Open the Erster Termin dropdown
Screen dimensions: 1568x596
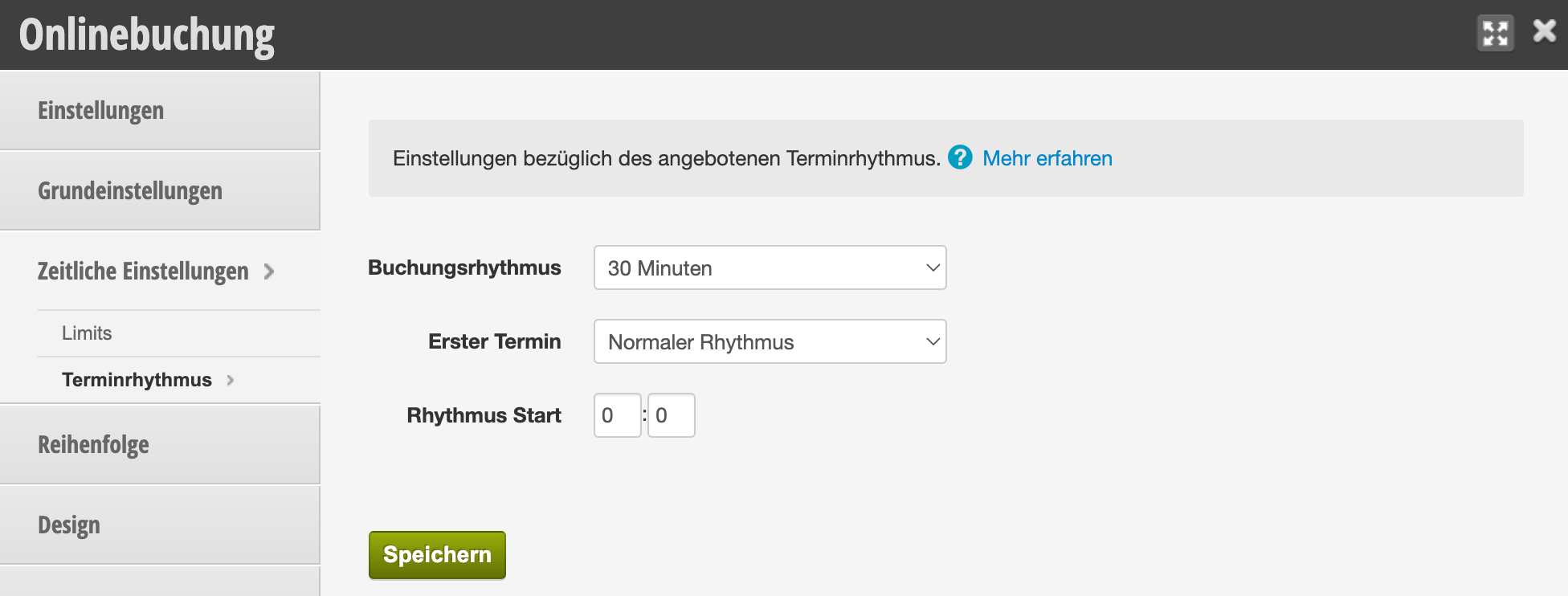point(770,341)
